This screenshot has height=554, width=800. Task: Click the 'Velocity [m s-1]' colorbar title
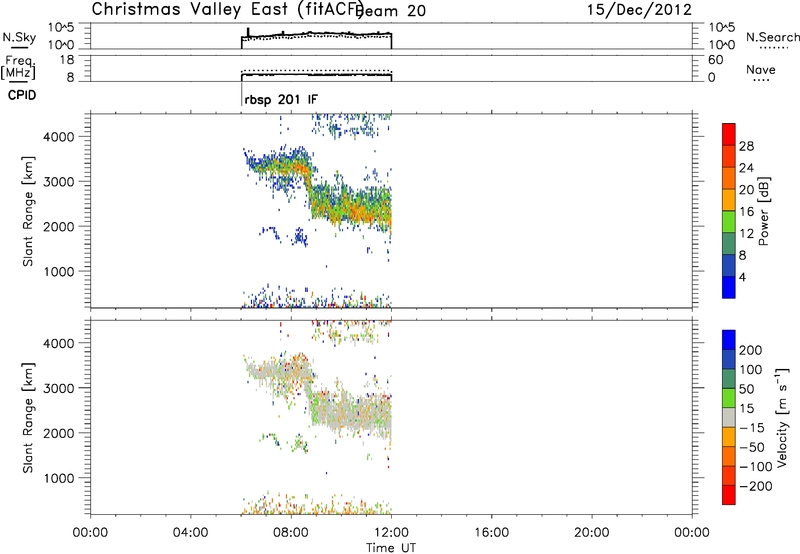point(782,418)
